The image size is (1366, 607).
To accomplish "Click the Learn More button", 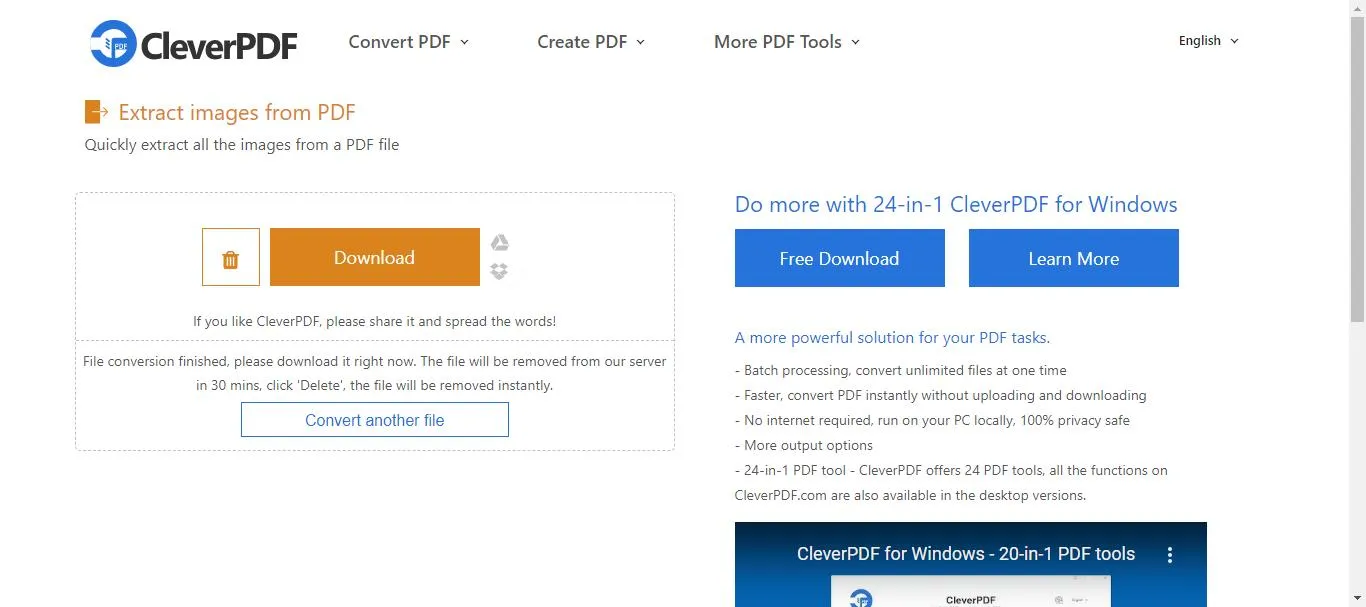I will coord(1073,259).
